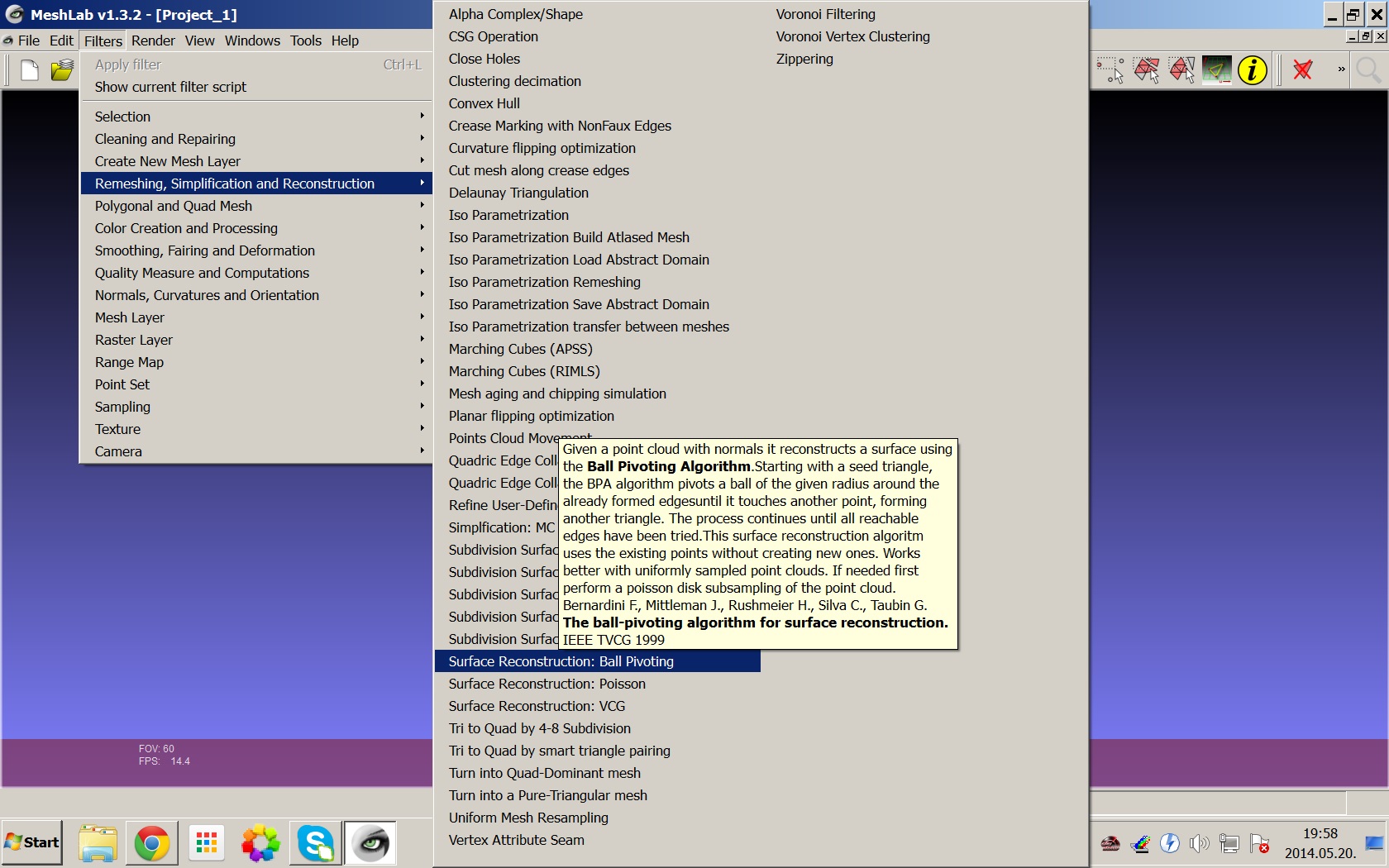Select Vertex Attribute Seam filter
The image size is (1389, 868).
click(x=597, y=840)
